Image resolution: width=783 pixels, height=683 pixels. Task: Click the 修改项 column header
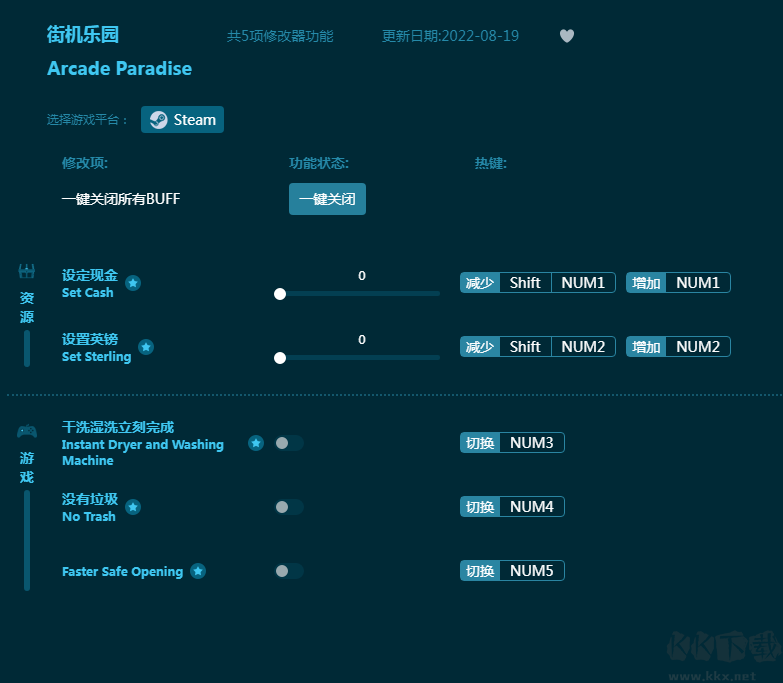pyautogui.click(x=85, y=163)
